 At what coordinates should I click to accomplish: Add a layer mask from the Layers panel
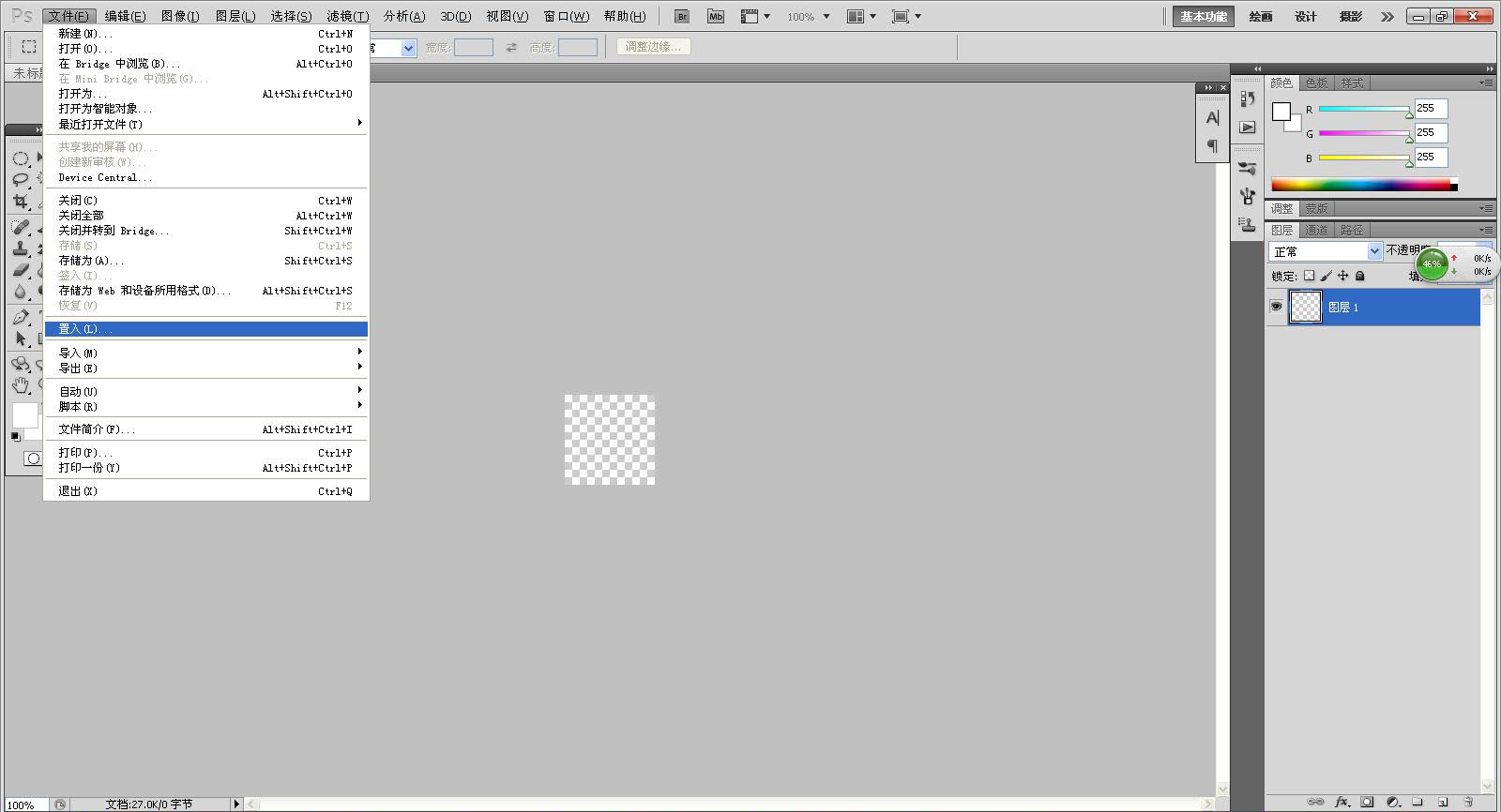1367,802
